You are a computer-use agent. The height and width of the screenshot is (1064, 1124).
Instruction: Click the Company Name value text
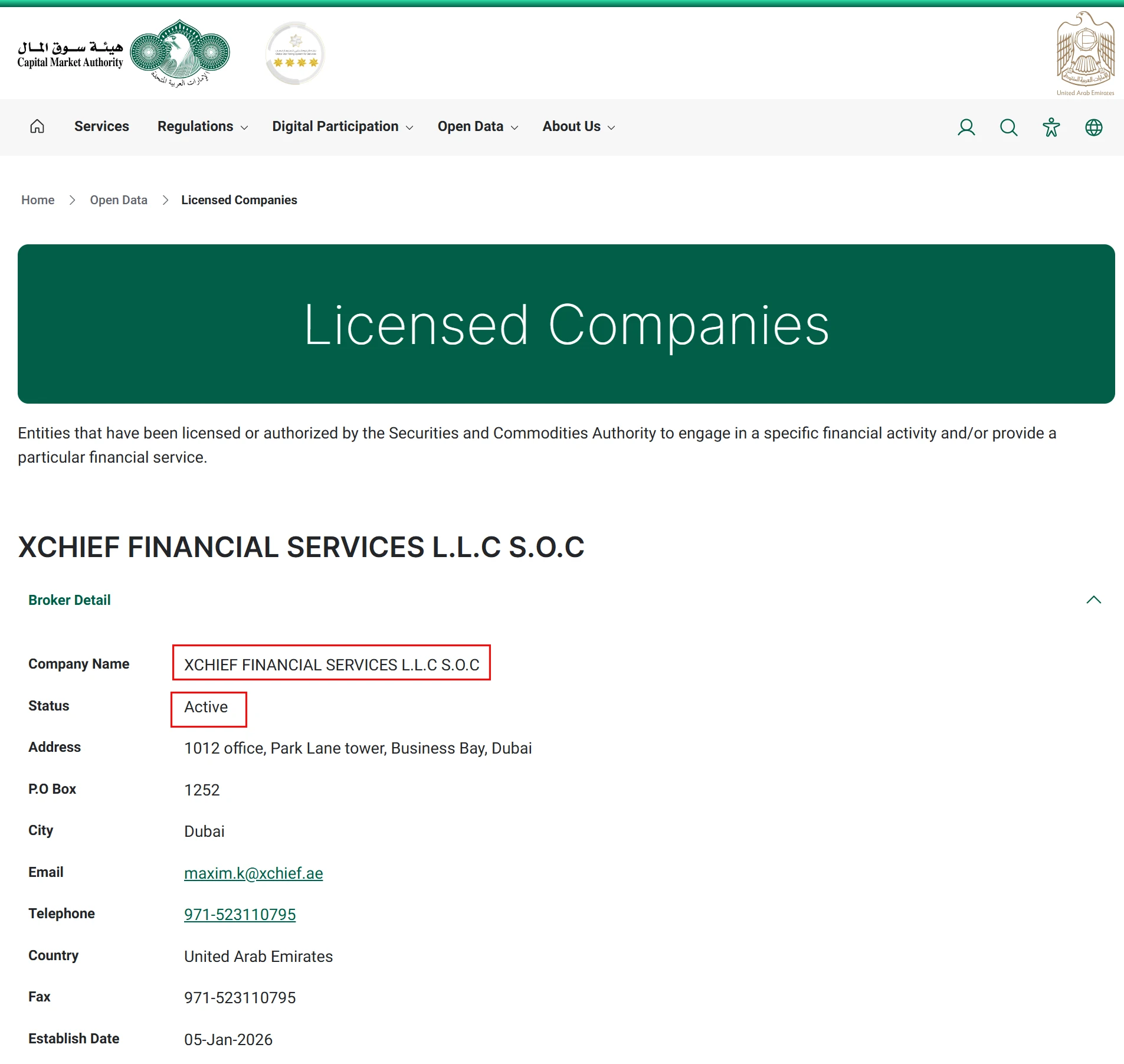(332, 665)
